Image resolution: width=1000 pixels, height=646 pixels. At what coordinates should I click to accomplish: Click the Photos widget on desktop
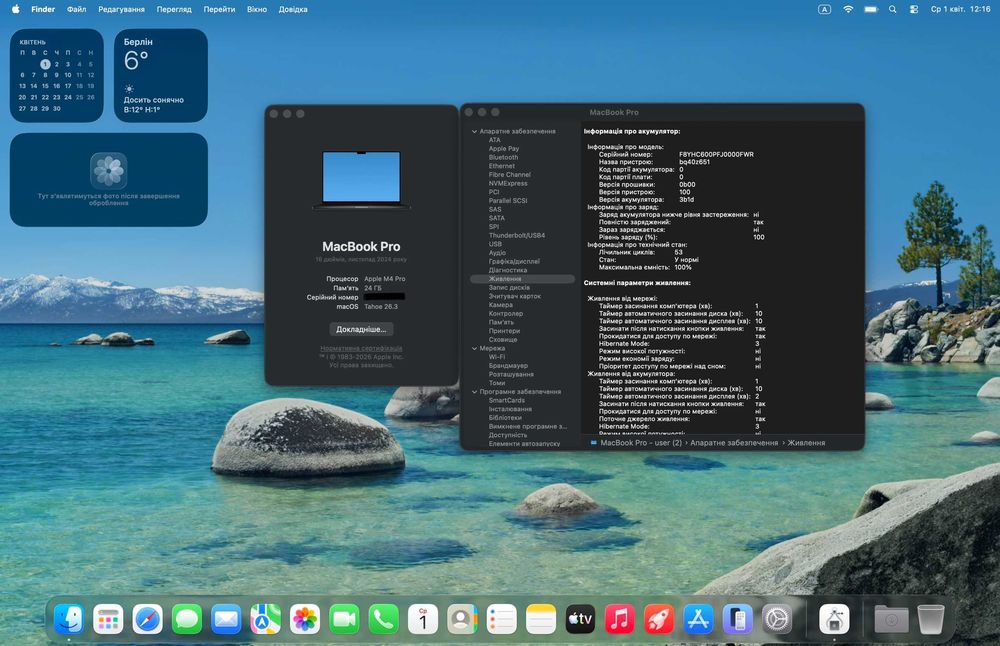point(108,180)
